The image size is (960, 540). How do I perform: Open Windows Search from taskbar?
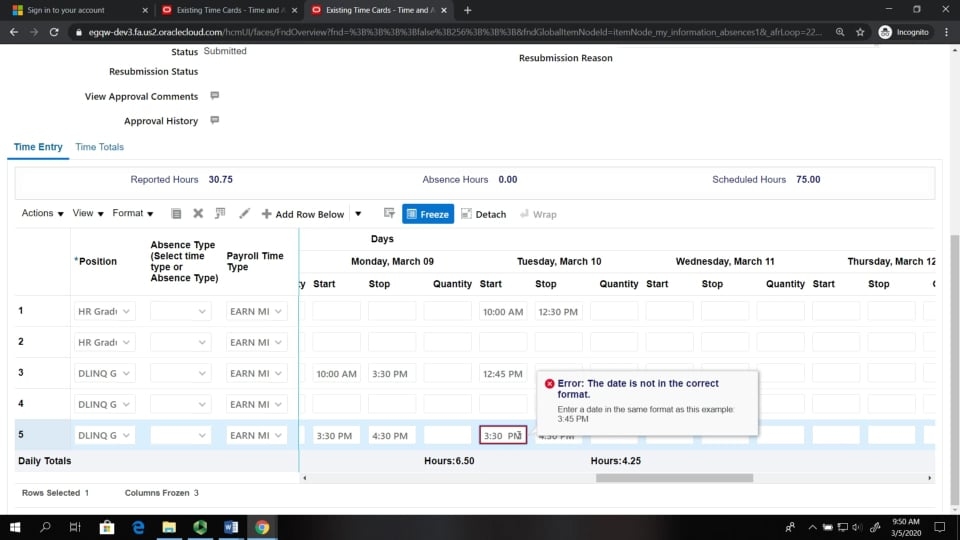click(45, 527)
